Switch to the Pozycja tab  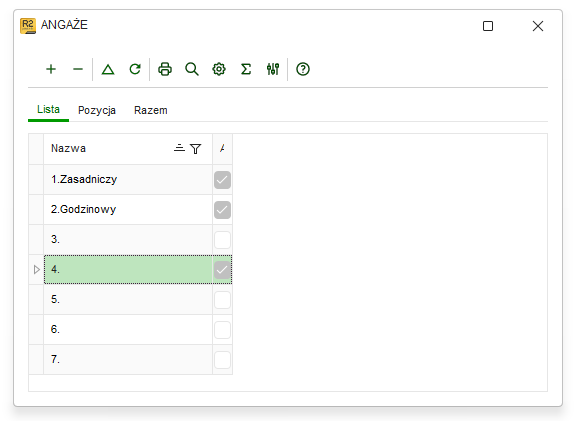point(97,110)
